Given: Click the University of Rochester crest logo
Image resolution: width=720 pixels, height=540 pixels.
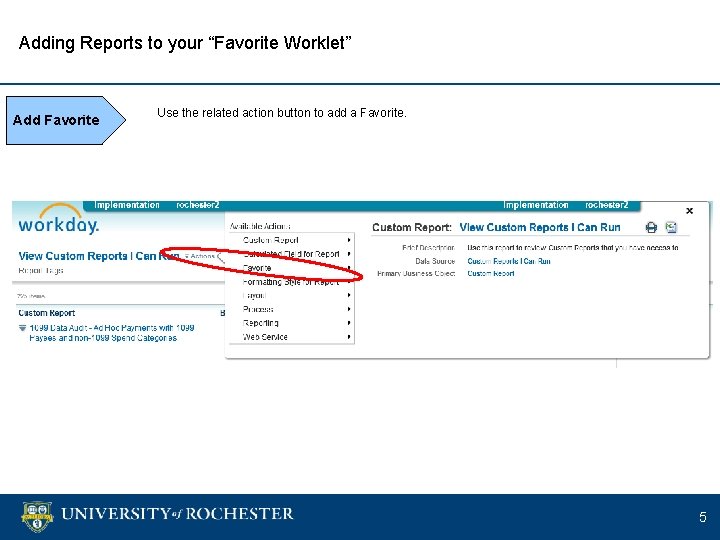Looking at the screenshot, I should point(37,517).
